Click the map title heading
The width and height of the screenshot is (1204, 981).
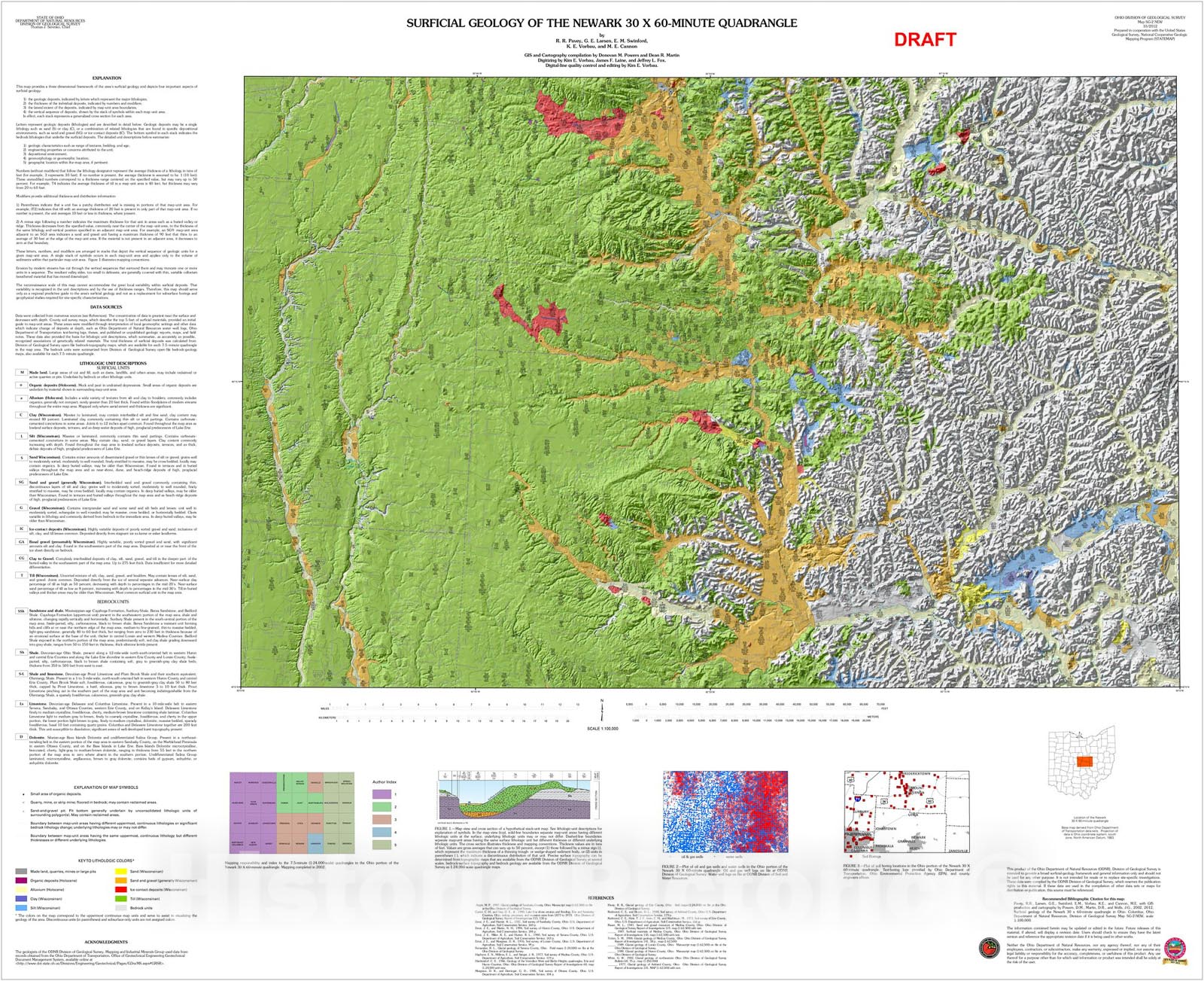[x=601, y=23]
